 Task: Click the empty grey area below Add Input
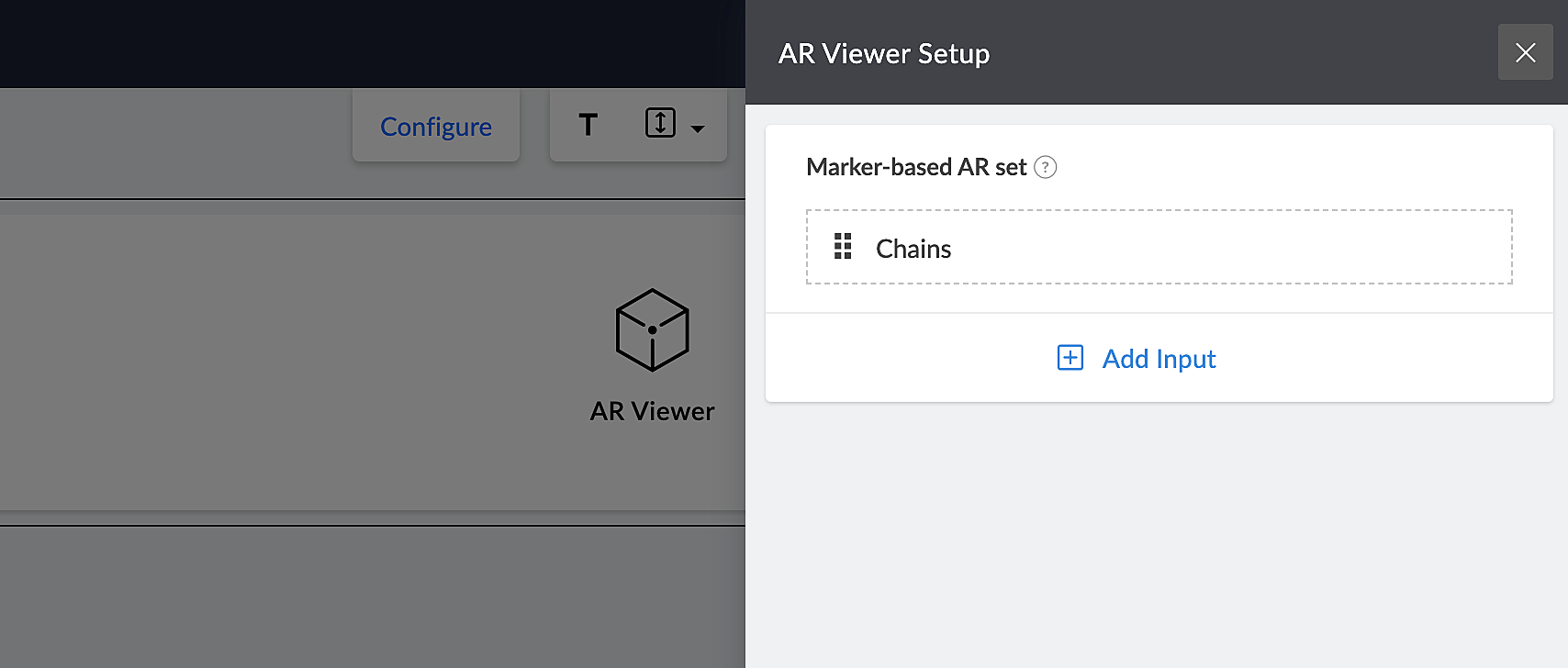click(1157, 532)
